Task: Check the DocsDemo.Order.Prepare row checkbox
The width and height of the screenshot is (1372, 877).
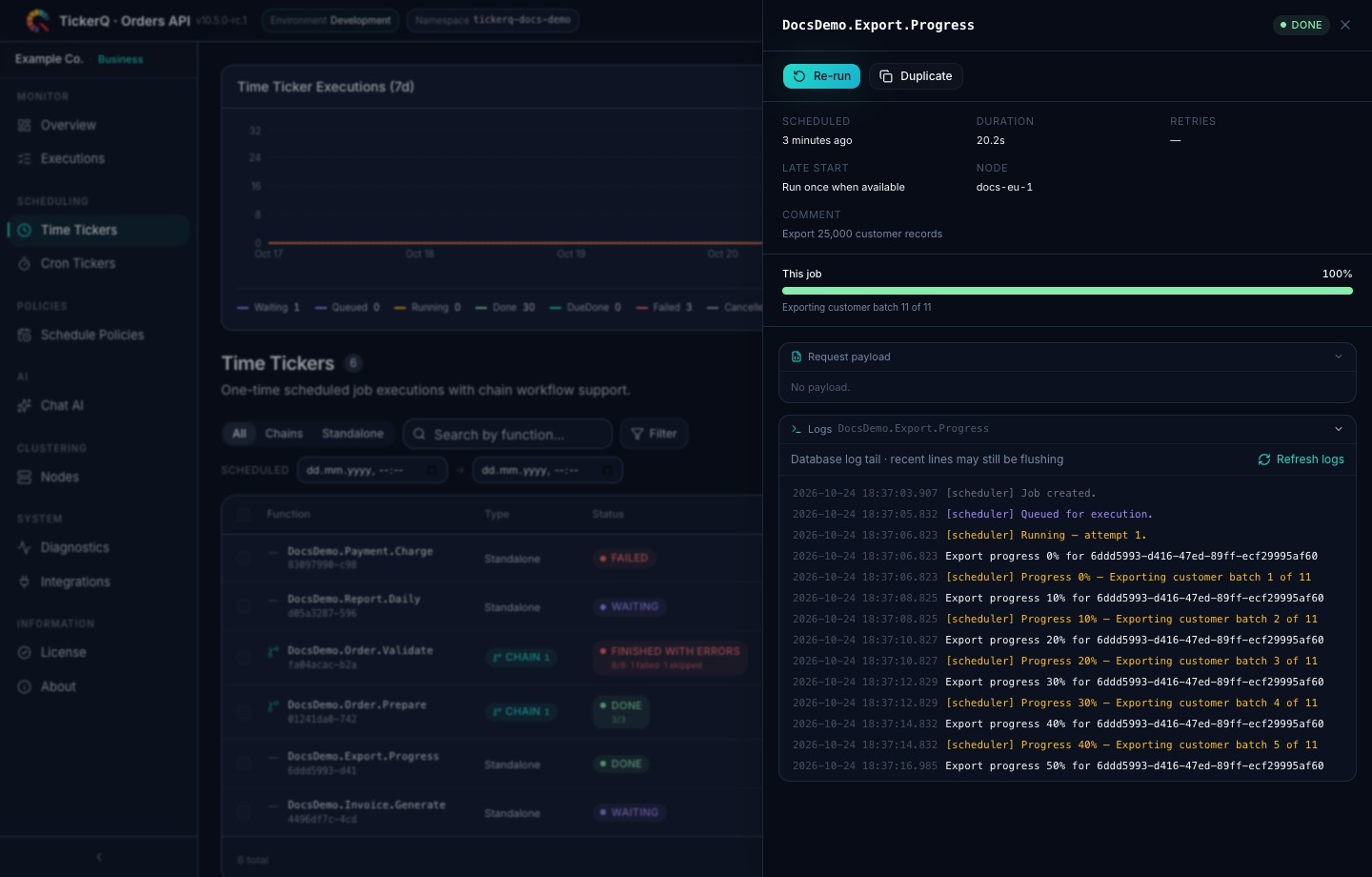Action: click(244, 711)
